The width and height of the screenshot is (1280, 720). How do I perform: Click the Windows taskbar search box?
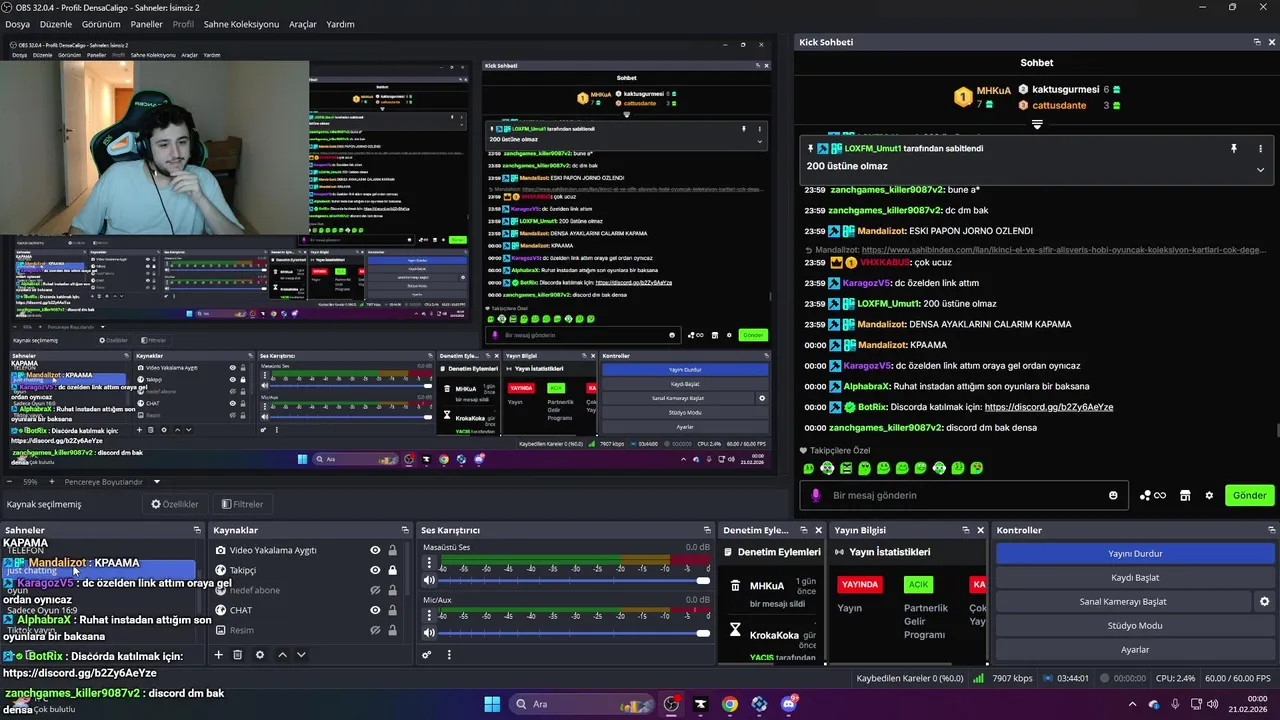click(x=580, y=704)
